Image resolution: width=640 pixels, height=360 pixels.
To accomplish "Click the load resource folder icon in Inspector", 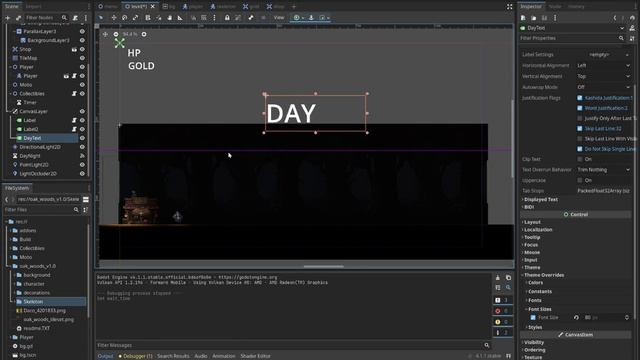I will coord(533,18).
